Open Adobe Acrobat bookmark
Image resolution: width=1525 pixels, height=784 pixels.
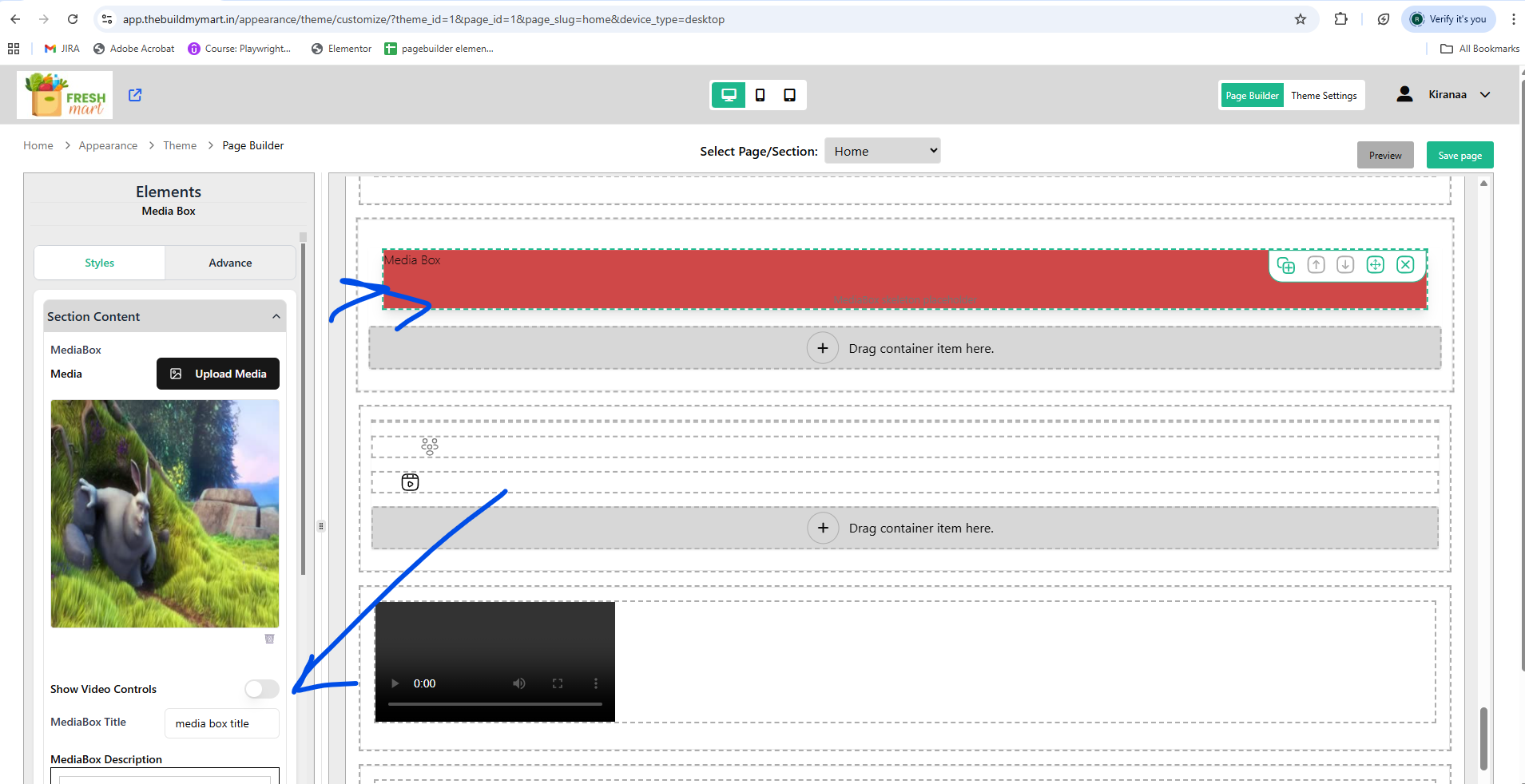point(133,49)
